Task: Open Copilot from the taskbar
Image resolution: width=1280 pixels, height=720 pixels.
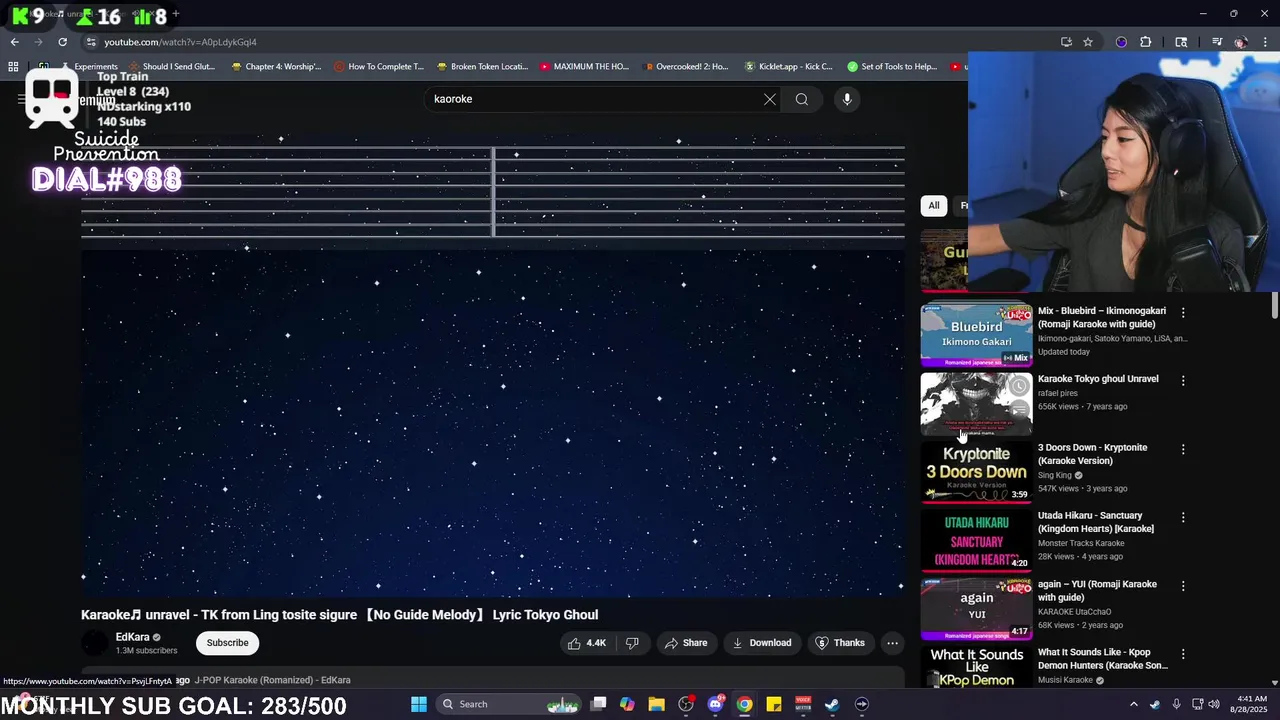Action: [x=627, y=704]
